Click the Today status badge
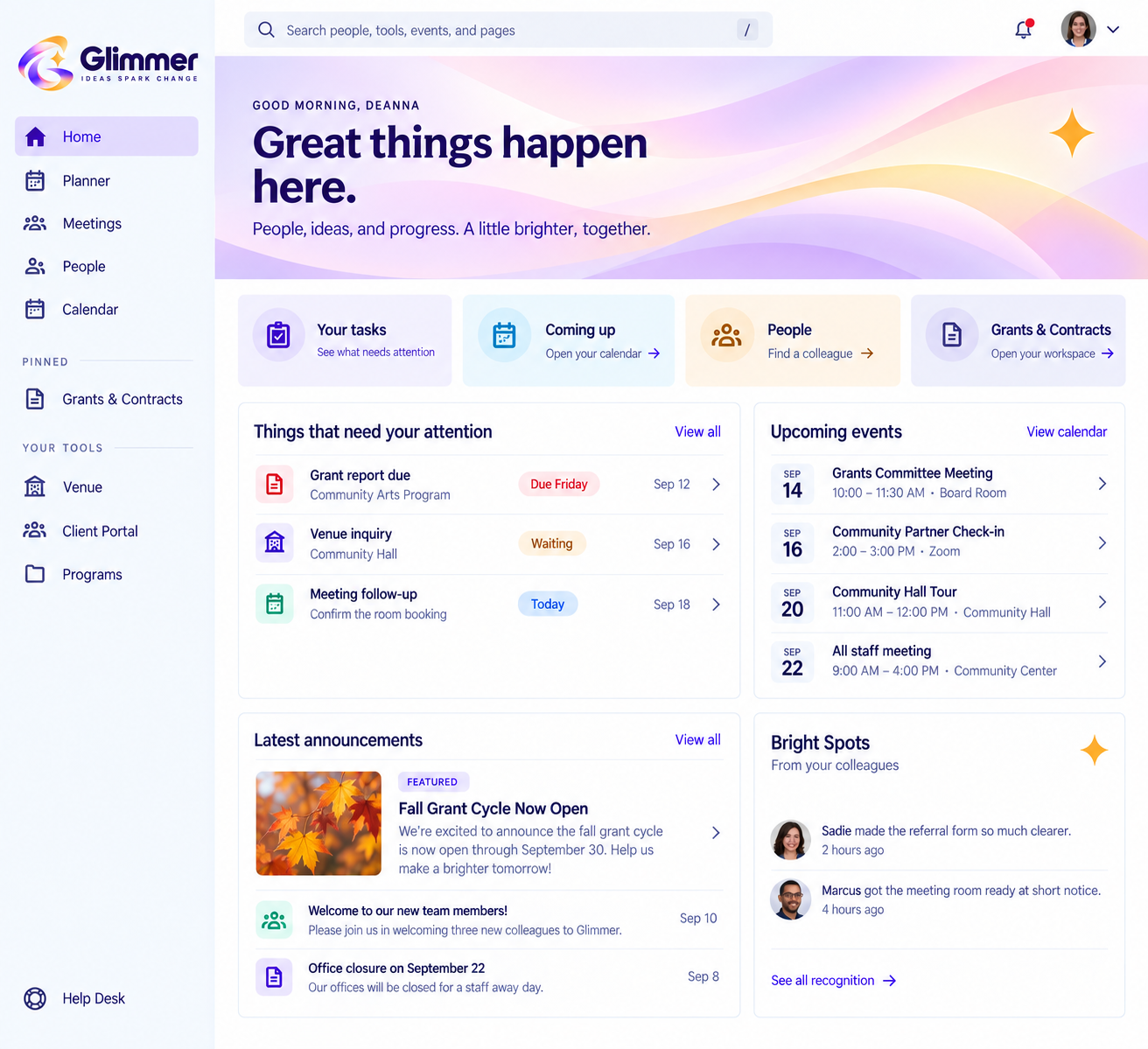The image size is (1148, 1049). tap(548, 604)
